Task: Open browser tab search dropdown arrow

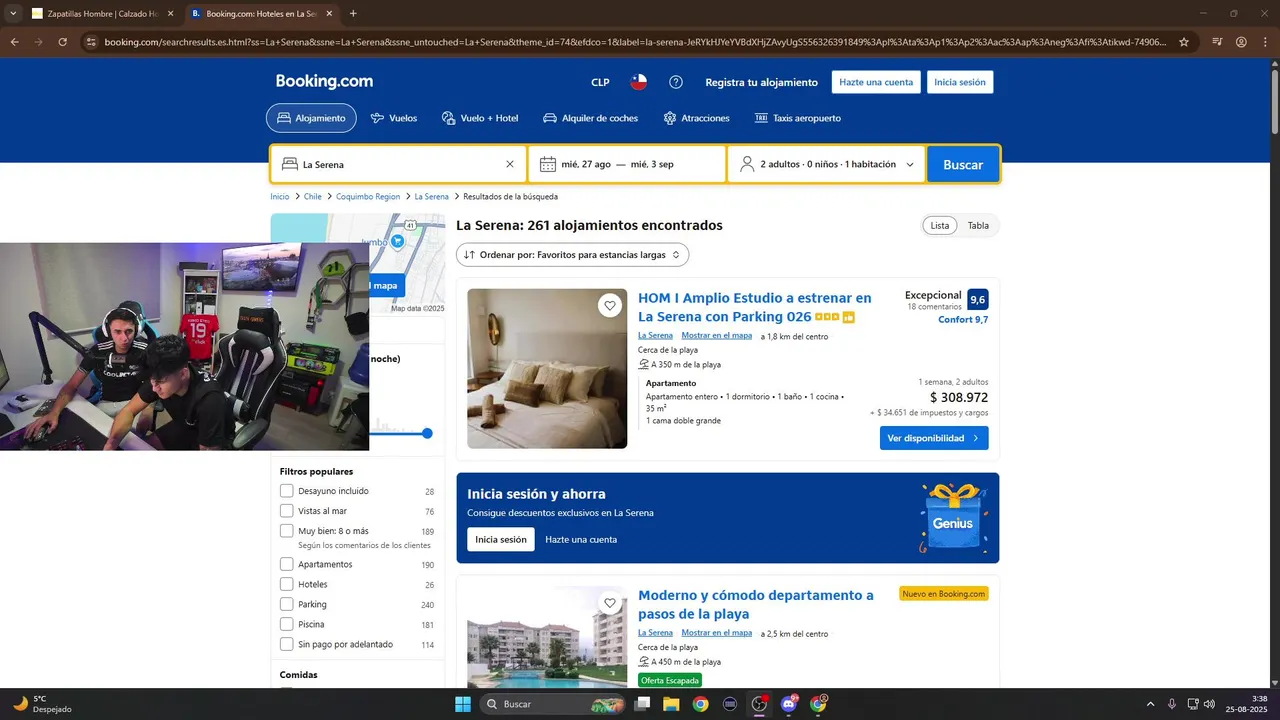Action: tap(14, 14)
